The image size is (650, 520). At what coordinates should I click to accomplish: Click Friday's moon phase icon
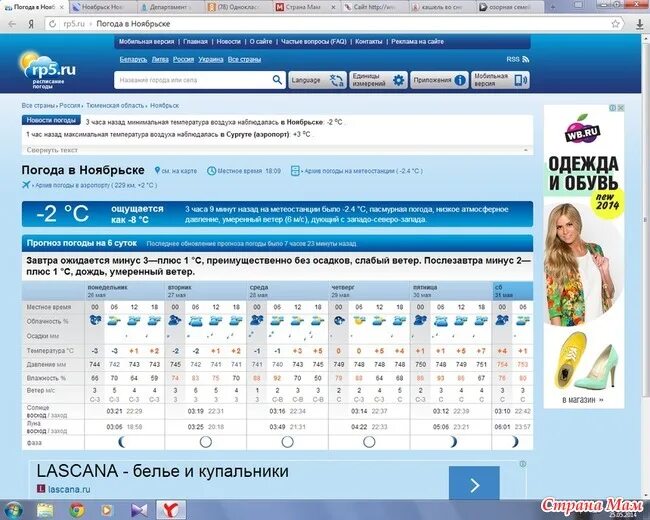(x=452, y=442)
